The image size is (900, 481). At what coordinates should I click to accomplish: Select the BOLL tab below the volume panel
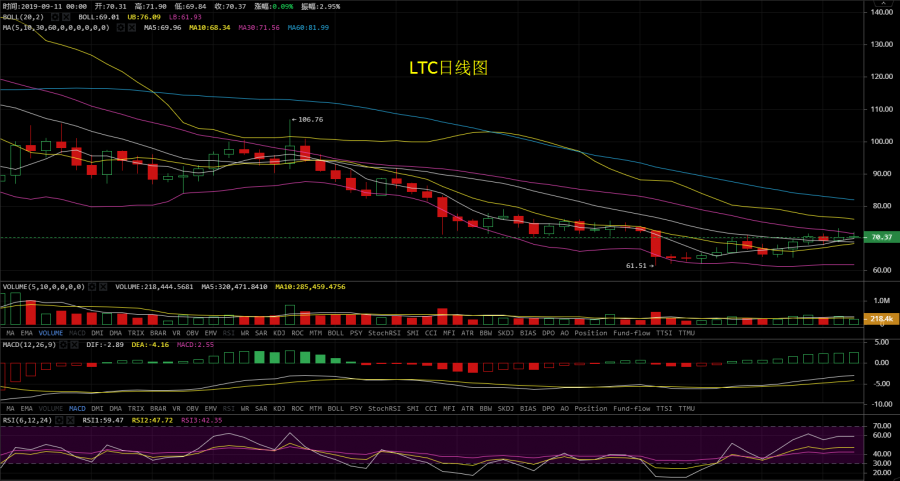(335, 332)
